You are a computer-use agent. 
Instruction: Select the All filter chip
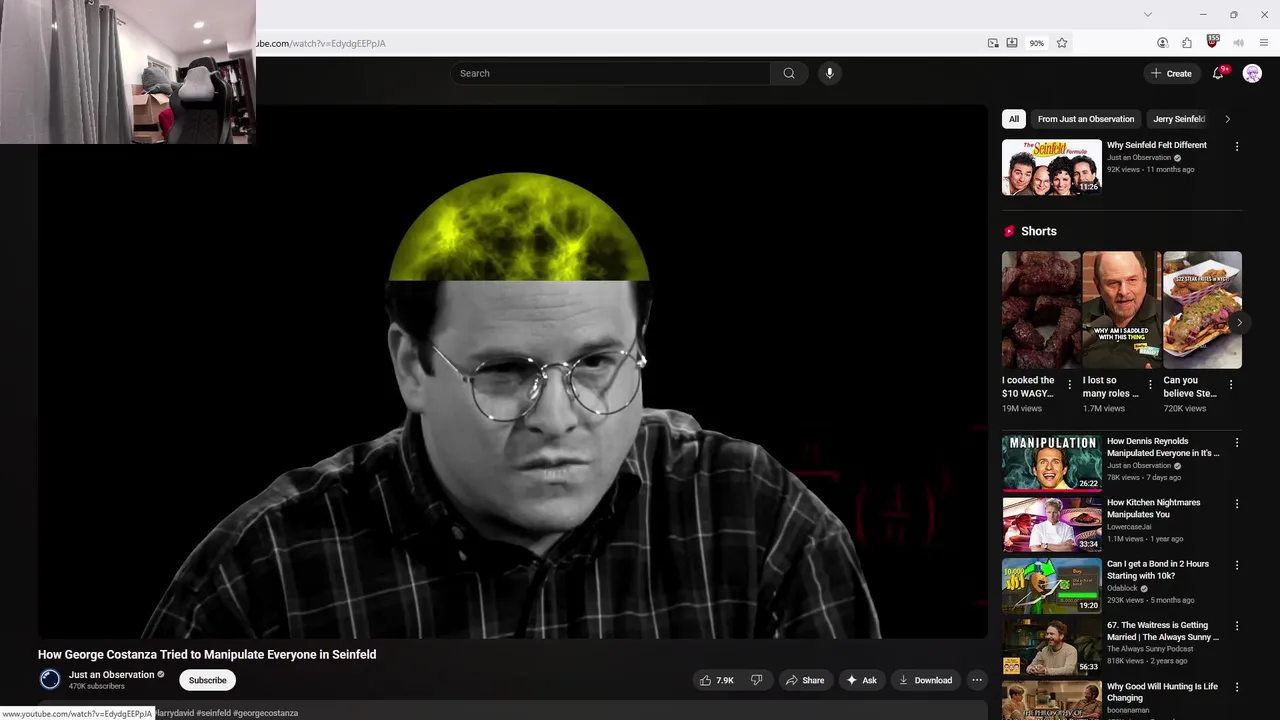point(1014,119)
